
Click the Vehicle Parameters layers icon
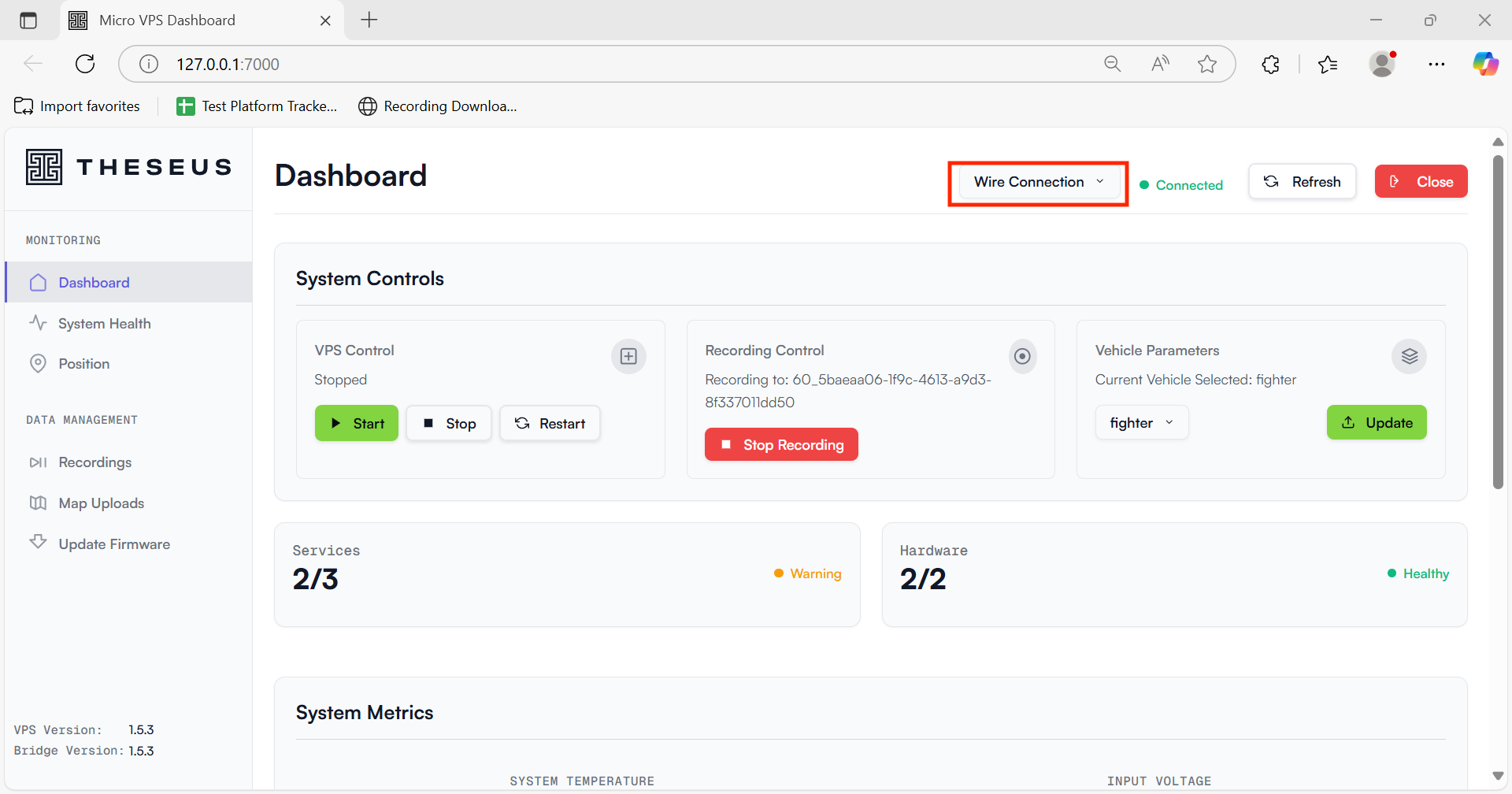click(x=1409, y=357)
